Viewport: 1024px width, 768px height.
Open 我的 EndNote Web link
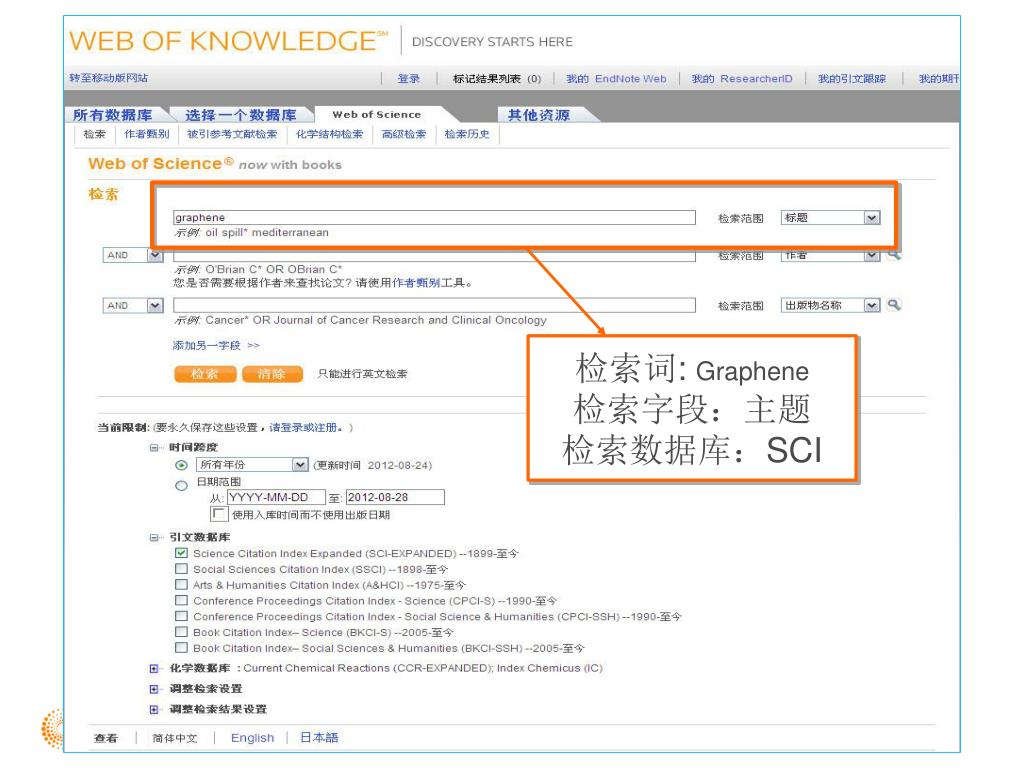pyautogui.click(x=616, y=78)
